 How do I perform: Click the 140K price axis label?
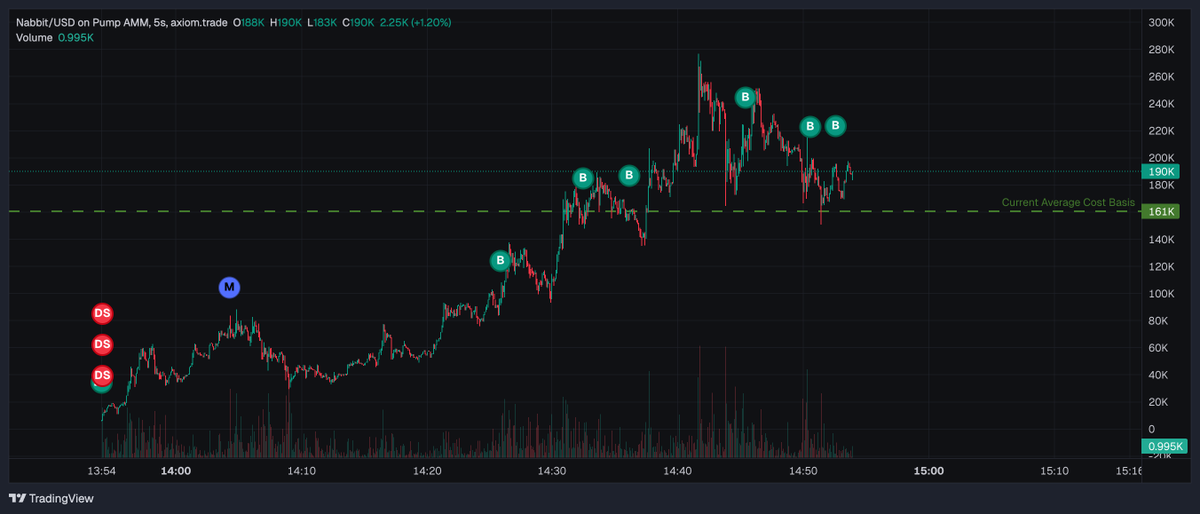point(1163,240)
